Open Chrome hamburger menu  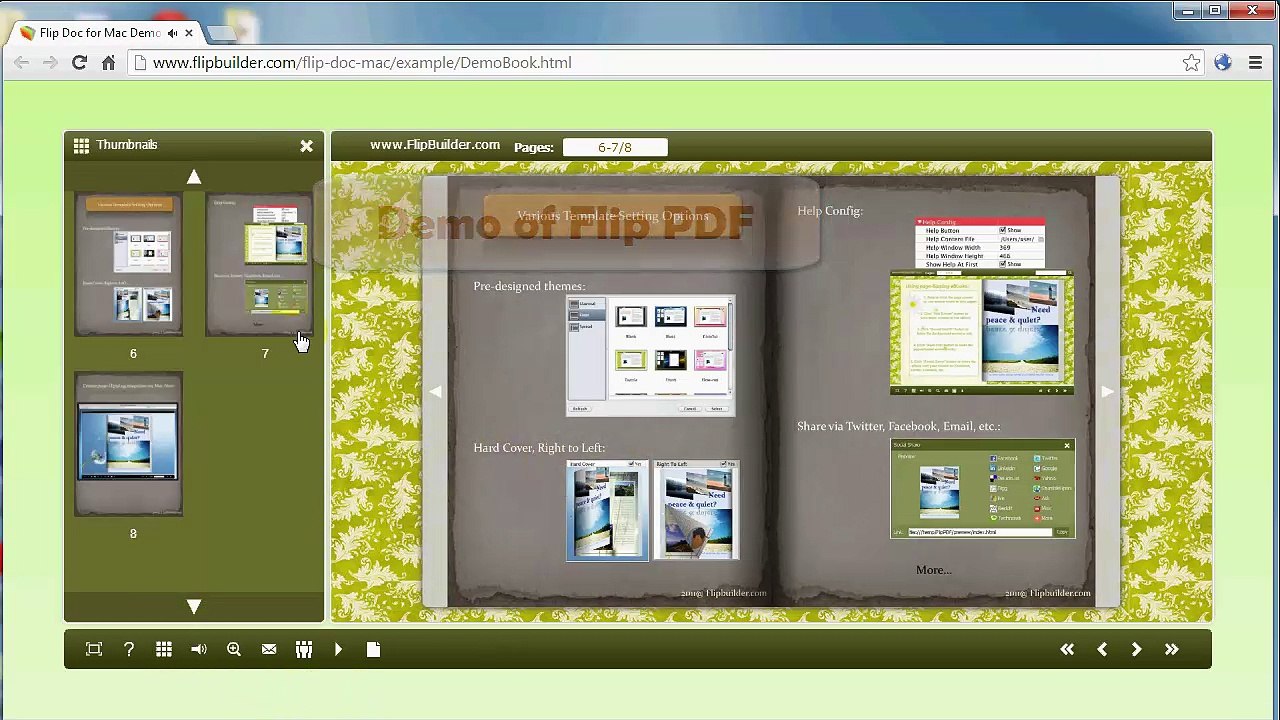point(1255,63)
